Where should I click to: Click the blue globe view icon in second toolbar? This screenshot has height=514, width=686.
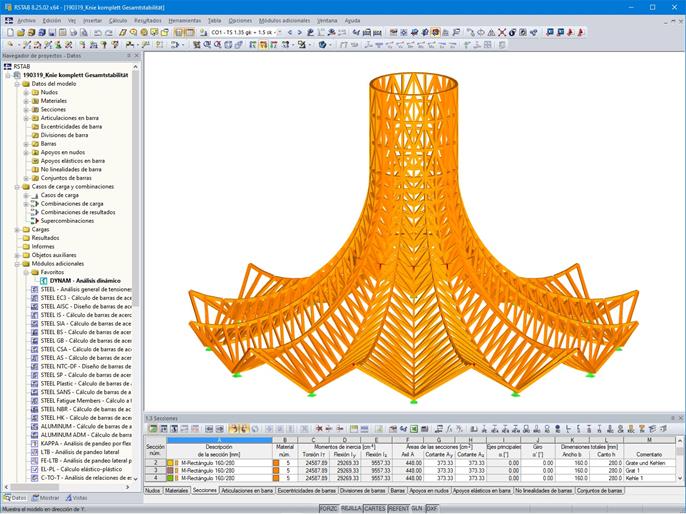[322, 45]
